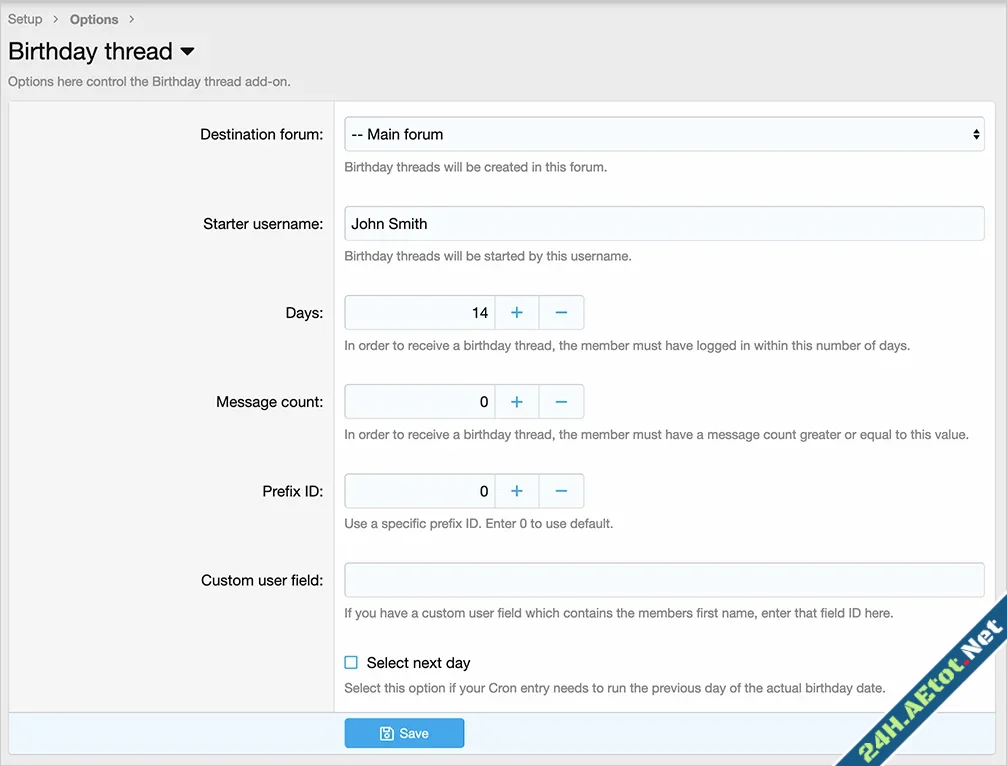Click the Custom user field input
Viewport: 1007px width, 766px height.
[664, 580]
